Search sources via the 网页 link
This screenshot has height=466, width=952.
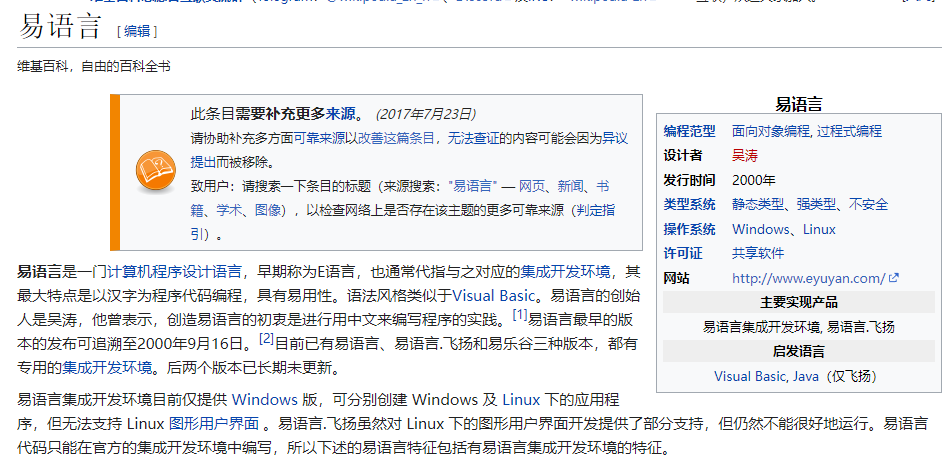click(532, 186)
